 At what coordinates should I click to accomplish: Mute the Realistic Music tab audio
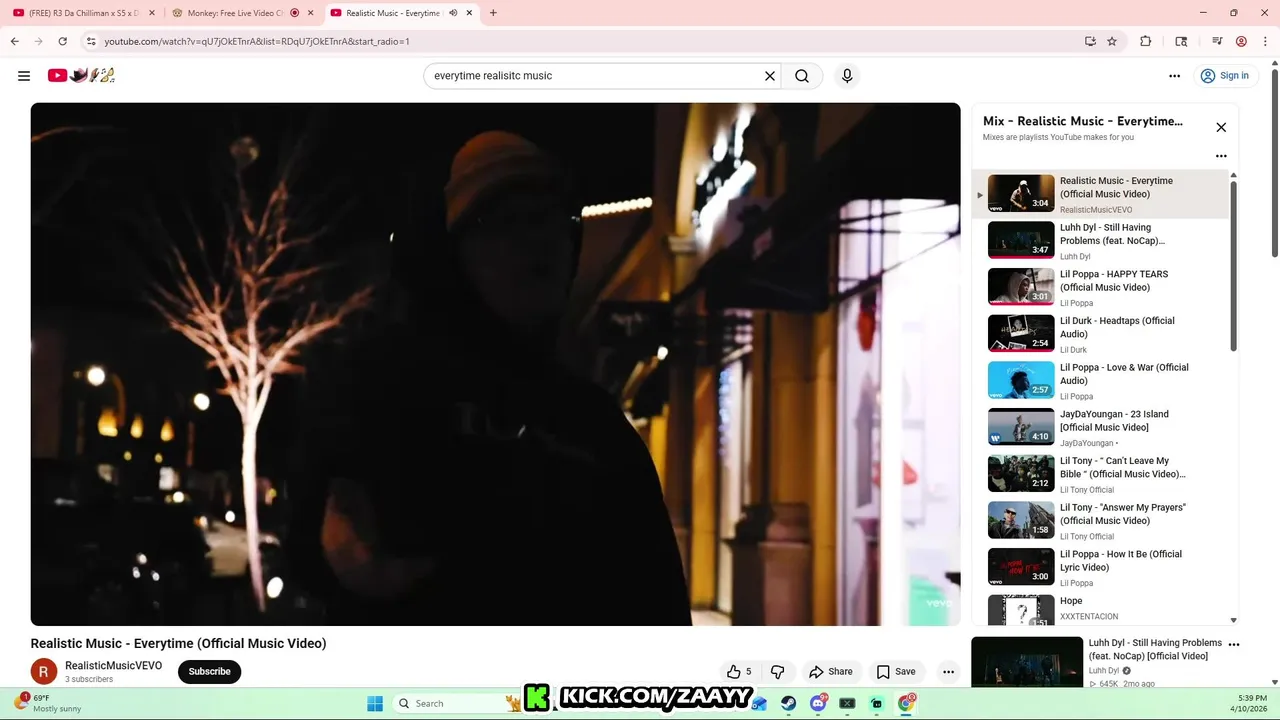(x=453, y=13)
